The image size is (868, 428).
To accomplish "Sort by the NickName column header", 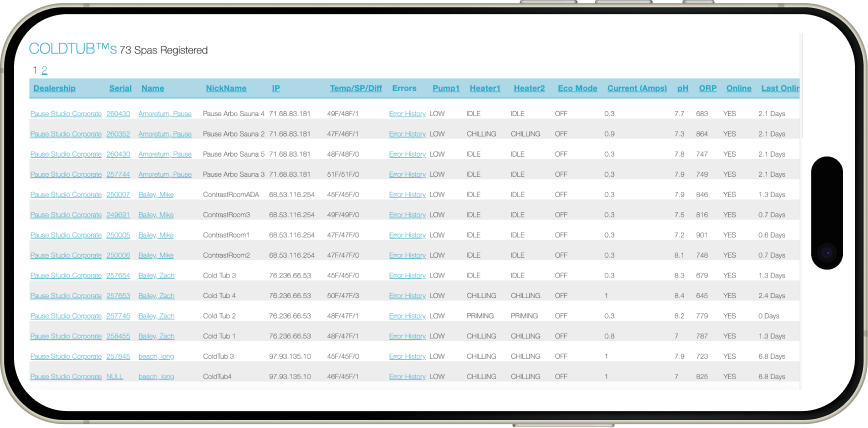I will tap(226, 88).
